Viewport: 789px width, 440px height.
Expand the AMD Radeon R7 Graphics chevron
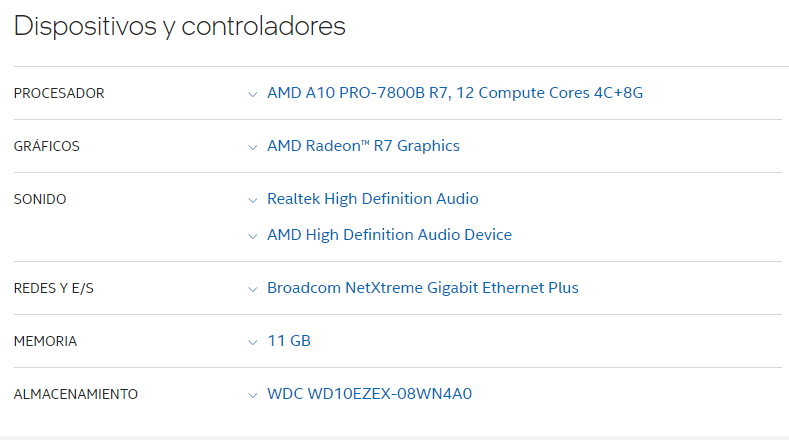(253, 147)
